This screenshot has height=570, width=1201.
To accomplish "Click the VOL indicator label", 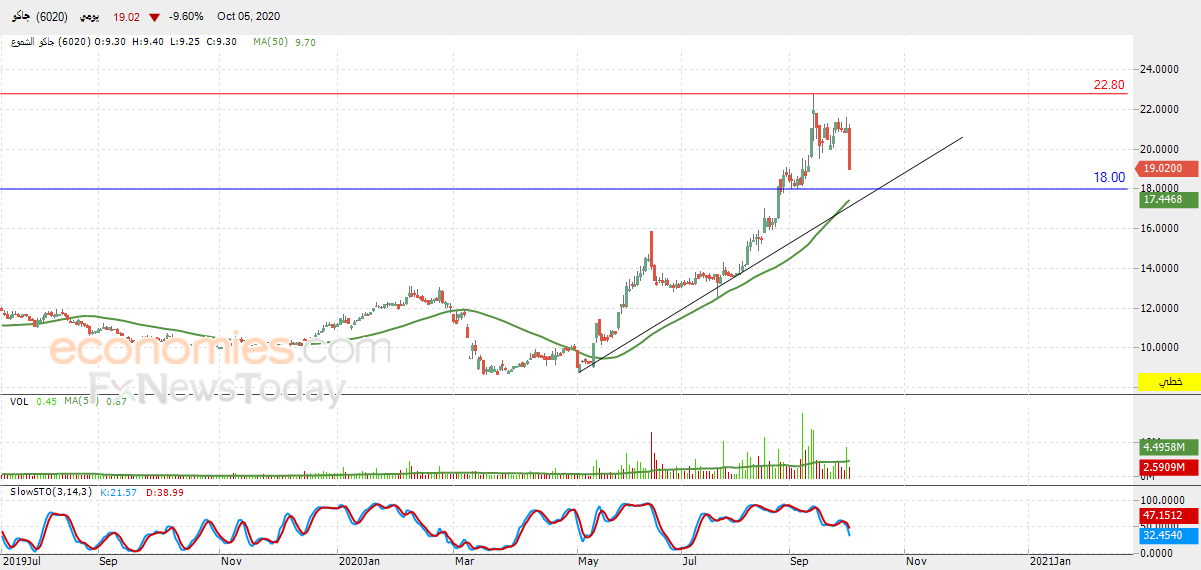I will (x=19, y=401).
